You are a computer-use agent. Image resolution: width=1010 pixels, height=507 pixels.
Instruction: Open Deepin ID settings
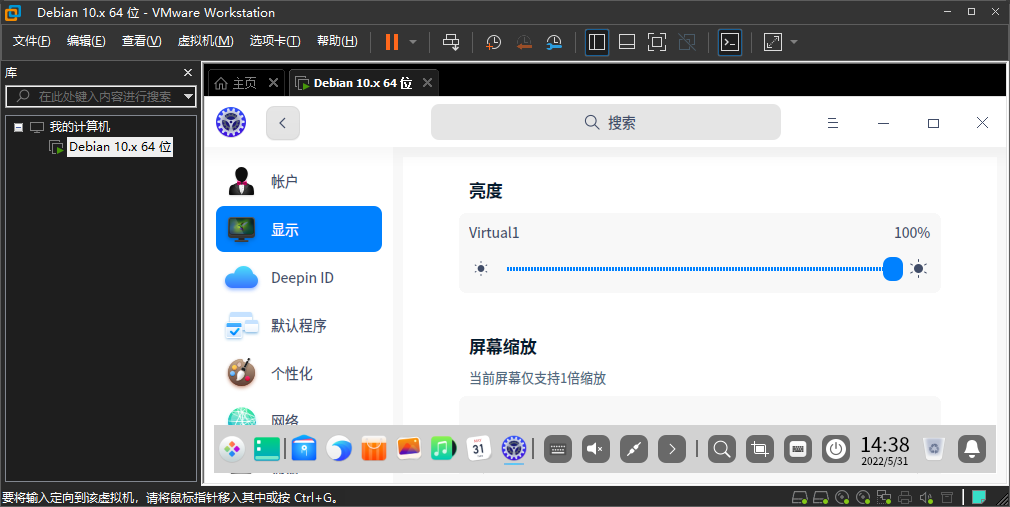coord(299,278)
